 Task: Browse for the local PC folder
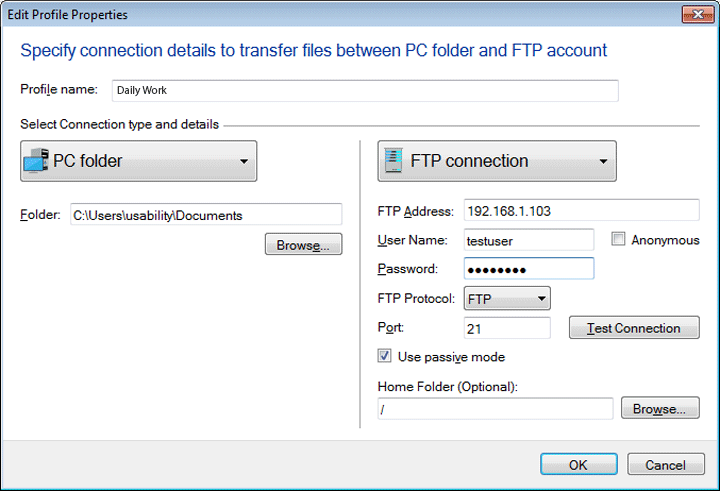point(303,245)
